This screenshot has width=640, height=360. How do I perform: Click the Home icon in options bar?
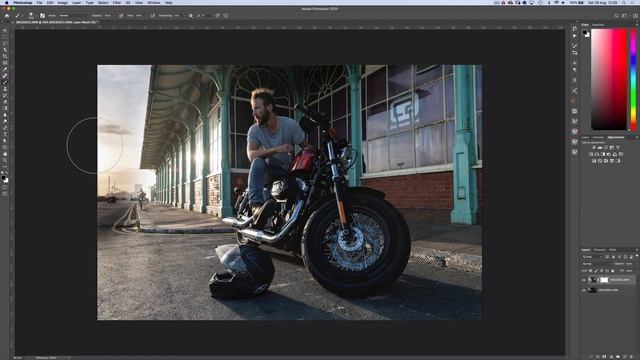tap(7, 16)
